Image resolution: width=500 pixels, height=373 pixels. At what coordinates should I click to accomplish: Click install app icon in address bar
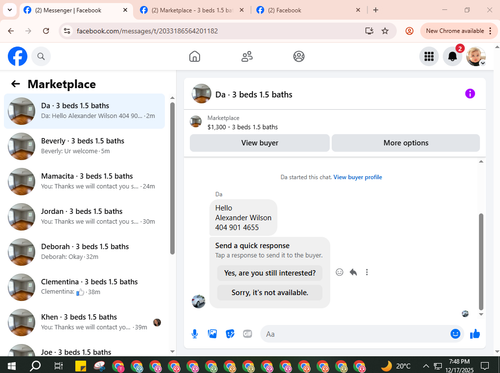pyautogui.click(x=369, y=31)
